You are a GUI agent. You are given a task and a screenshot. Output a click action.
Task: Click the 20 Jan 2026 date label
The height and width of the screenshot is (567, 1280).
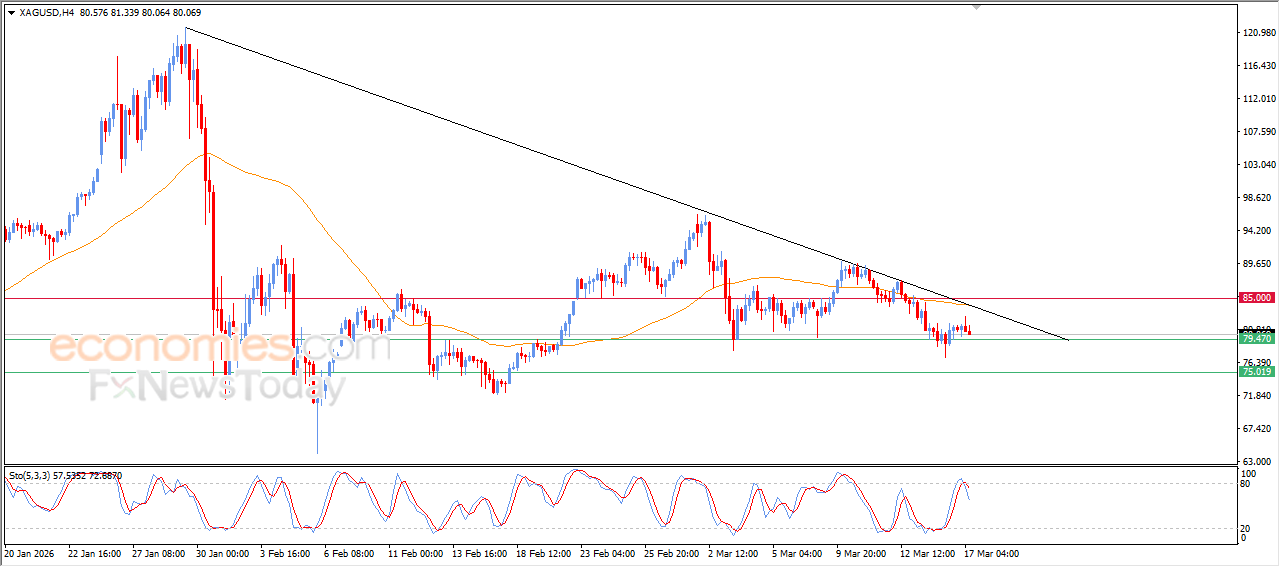pyautogui.click(x=30, y=552)
